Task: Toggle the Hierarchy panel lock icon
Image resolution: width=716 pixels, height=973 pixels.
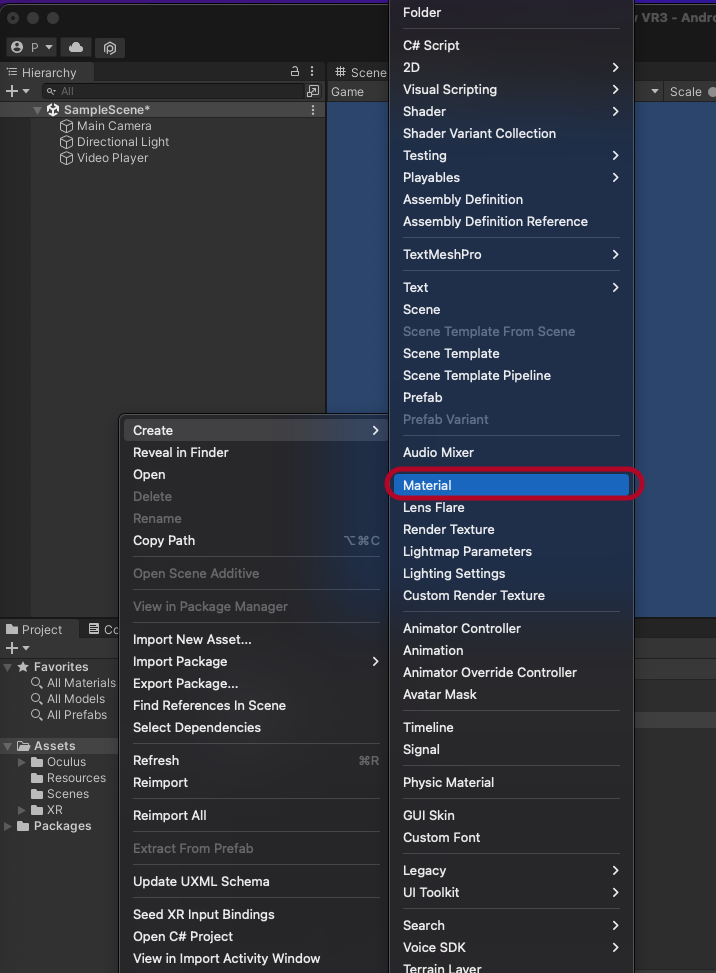Action: pos(295,72)
